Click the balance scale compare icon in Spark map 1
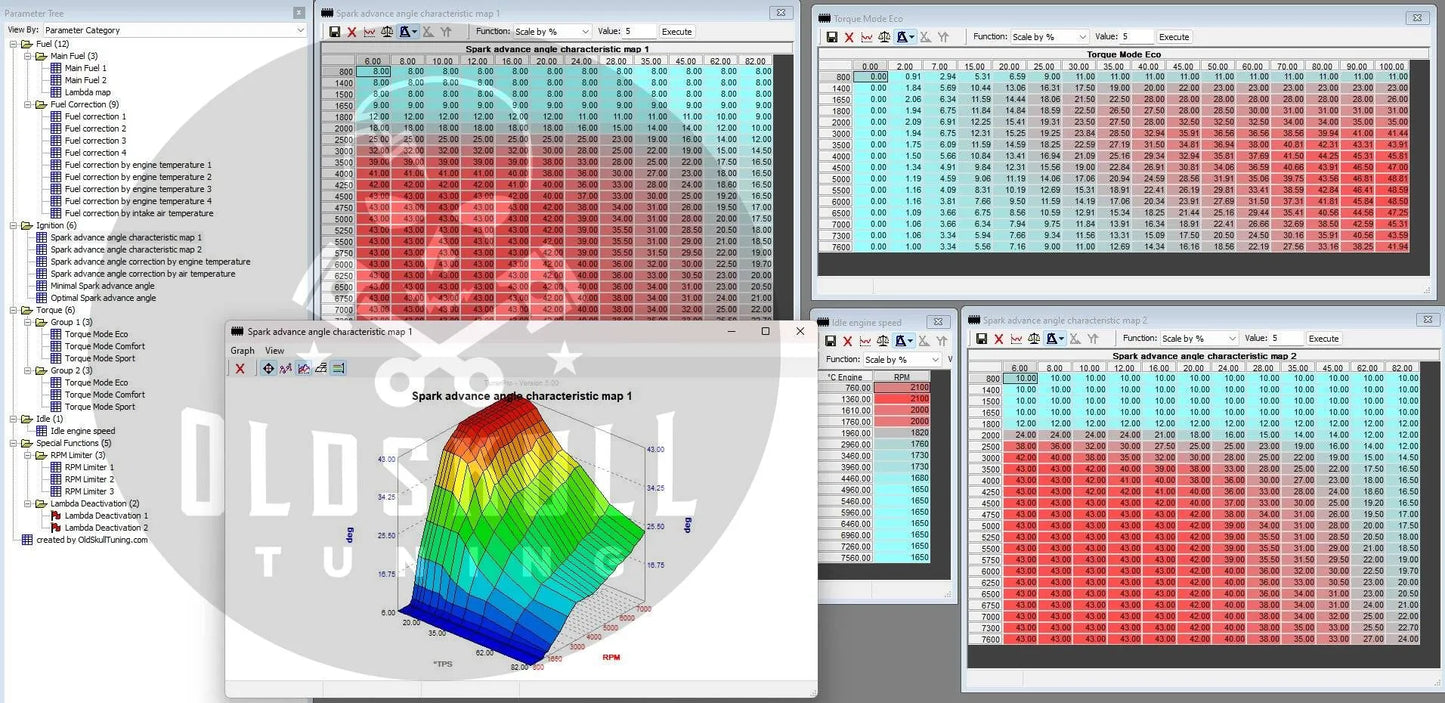Viewport: 1445px width, 703px height. tap(387, 32)
